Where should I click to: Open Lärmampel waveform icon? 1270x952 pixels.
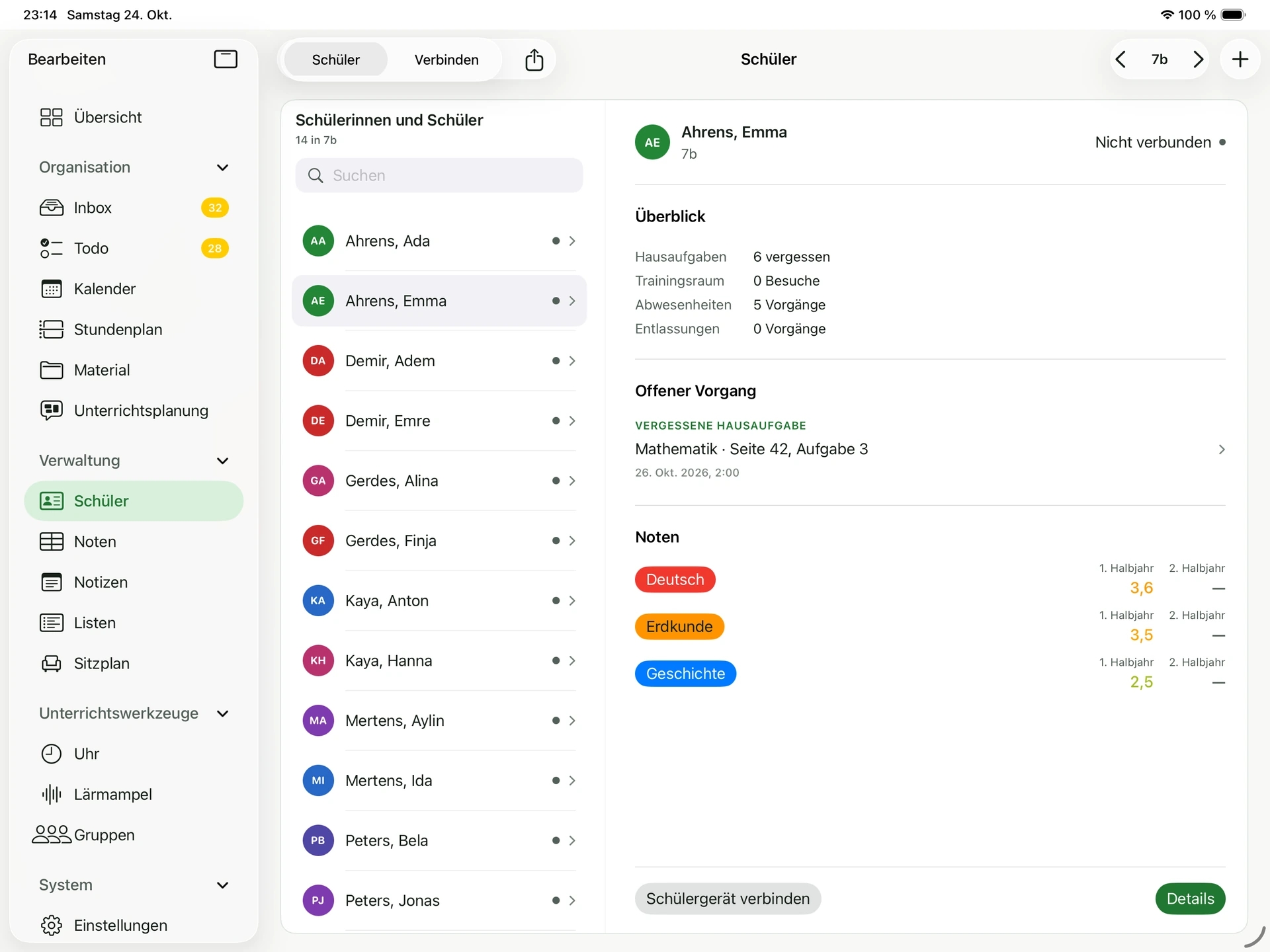[51, 795]
